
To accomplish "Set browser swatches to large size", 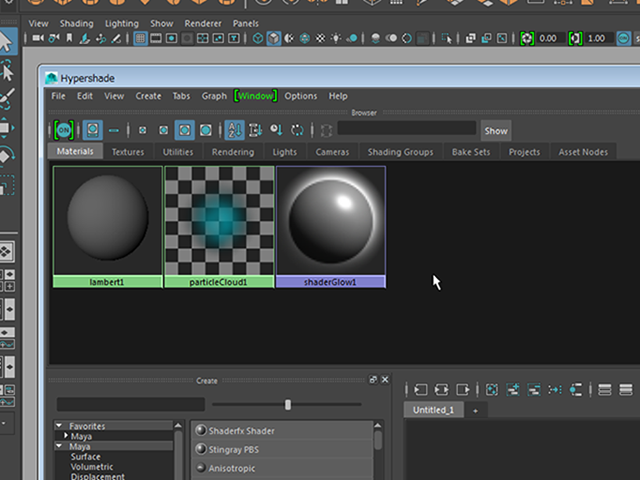I will (184, 131).
